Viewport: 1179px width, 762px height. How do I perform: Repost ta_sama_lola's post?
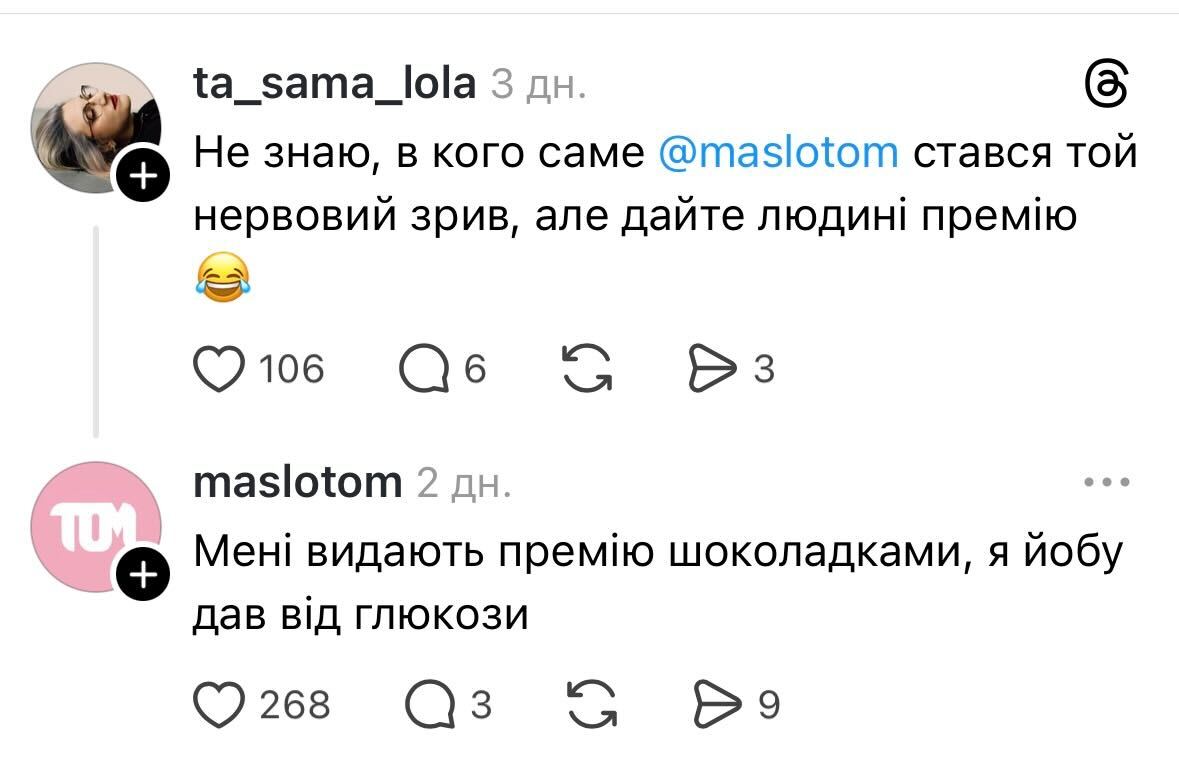(587, 370)
